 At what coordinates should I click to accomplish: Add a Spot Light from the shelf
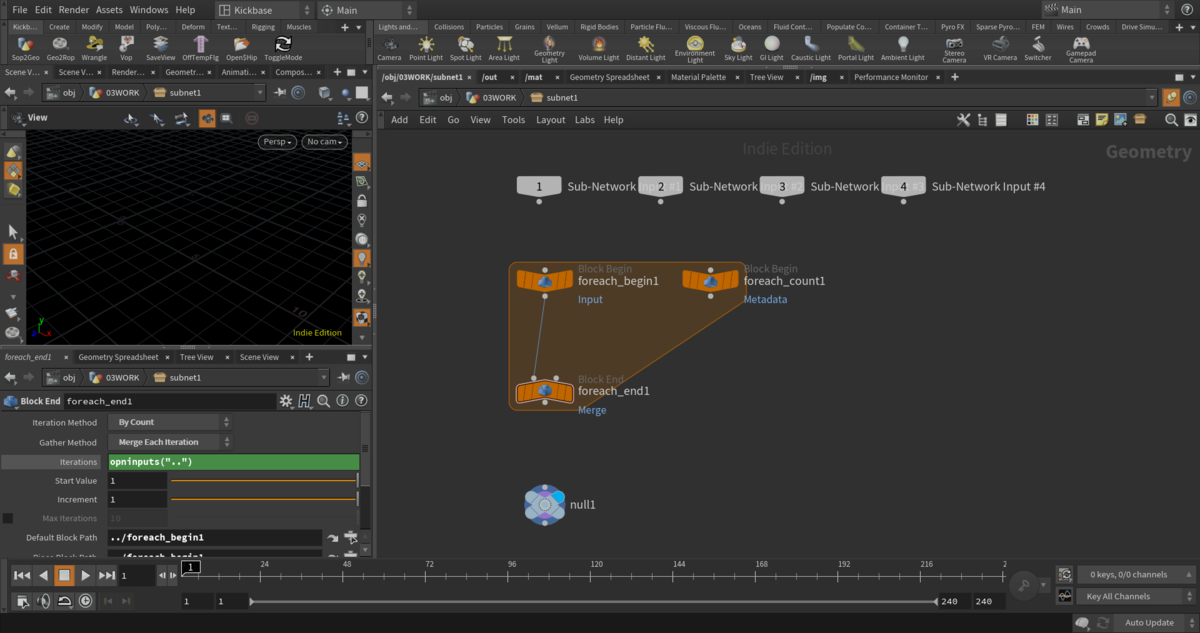[465, 48]
